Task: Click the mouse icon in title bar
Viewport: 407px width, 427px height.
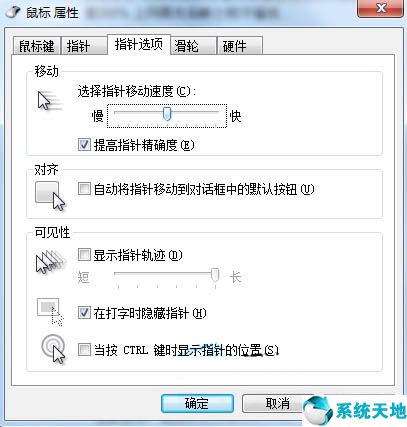Action: click(x=12, y=12)
